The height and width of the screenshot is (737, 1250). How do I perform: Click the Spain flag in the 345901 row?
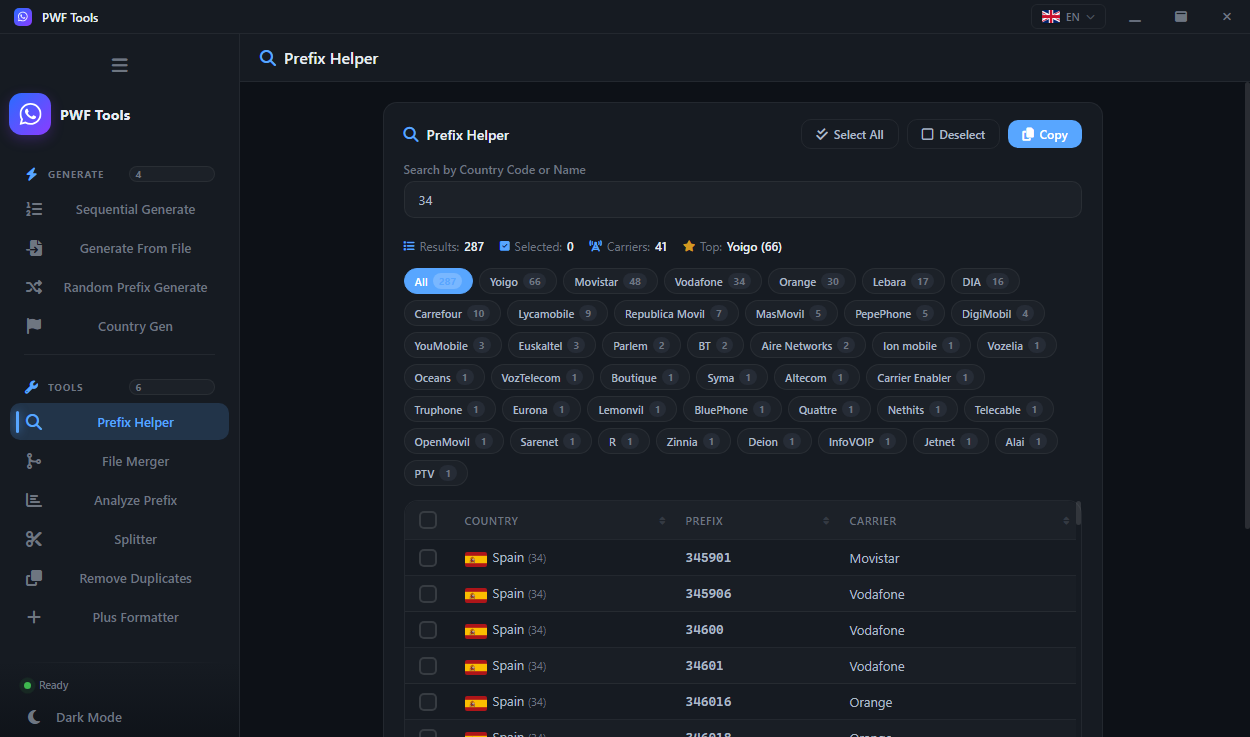(476, 559)
